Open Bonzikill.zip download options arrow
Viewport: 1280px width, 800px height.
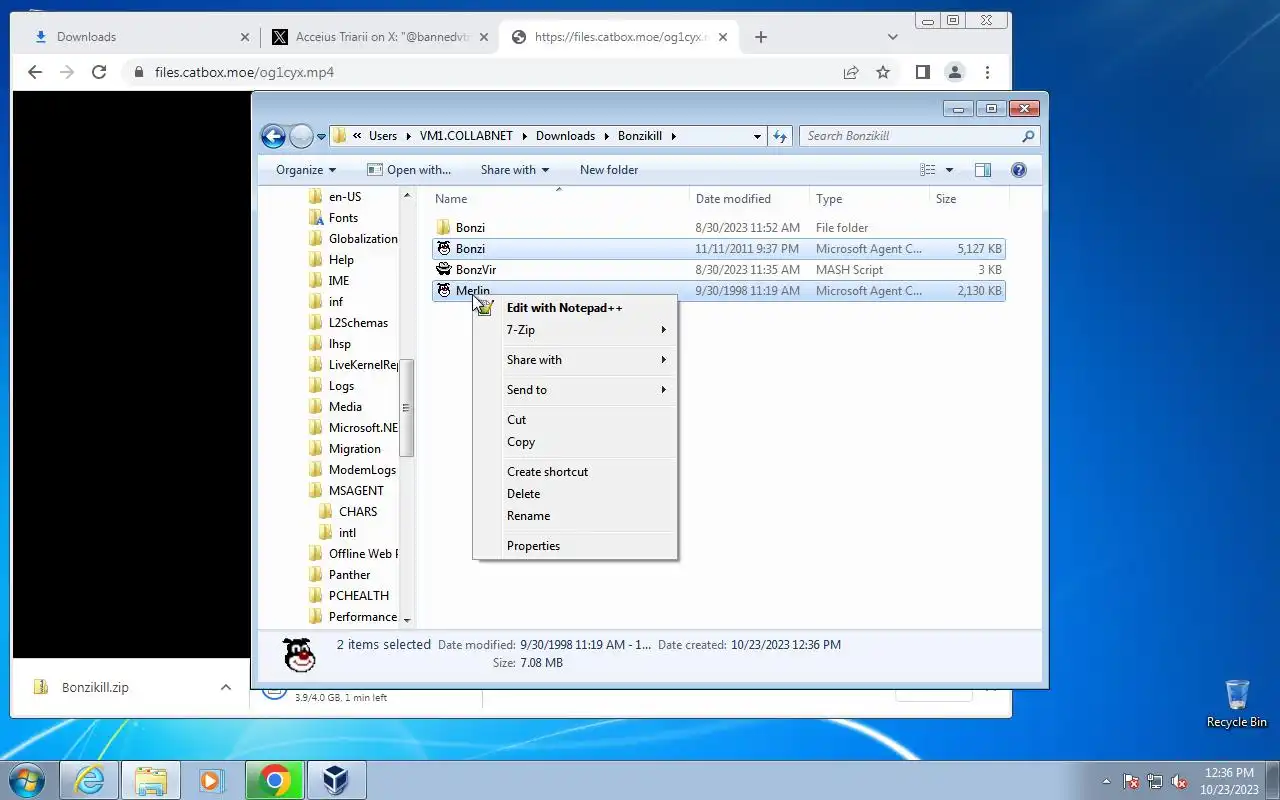click(x=226, y=687)
